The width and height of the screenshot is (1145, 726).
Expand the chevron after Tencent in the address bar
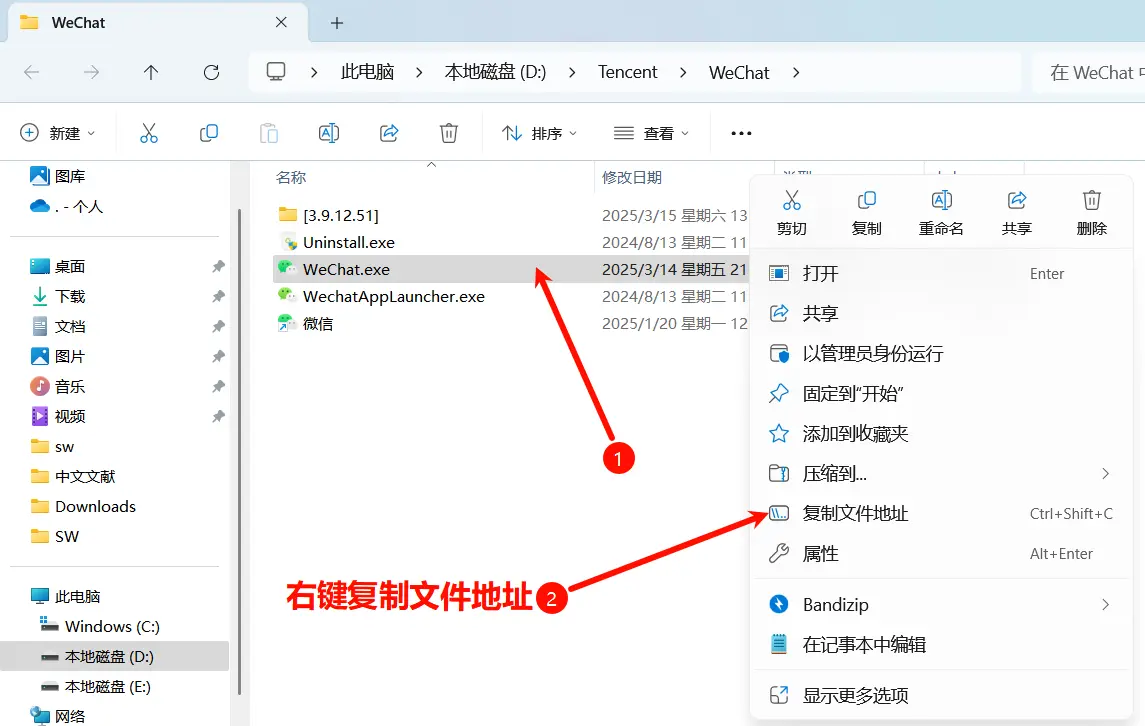coord(683,72)
